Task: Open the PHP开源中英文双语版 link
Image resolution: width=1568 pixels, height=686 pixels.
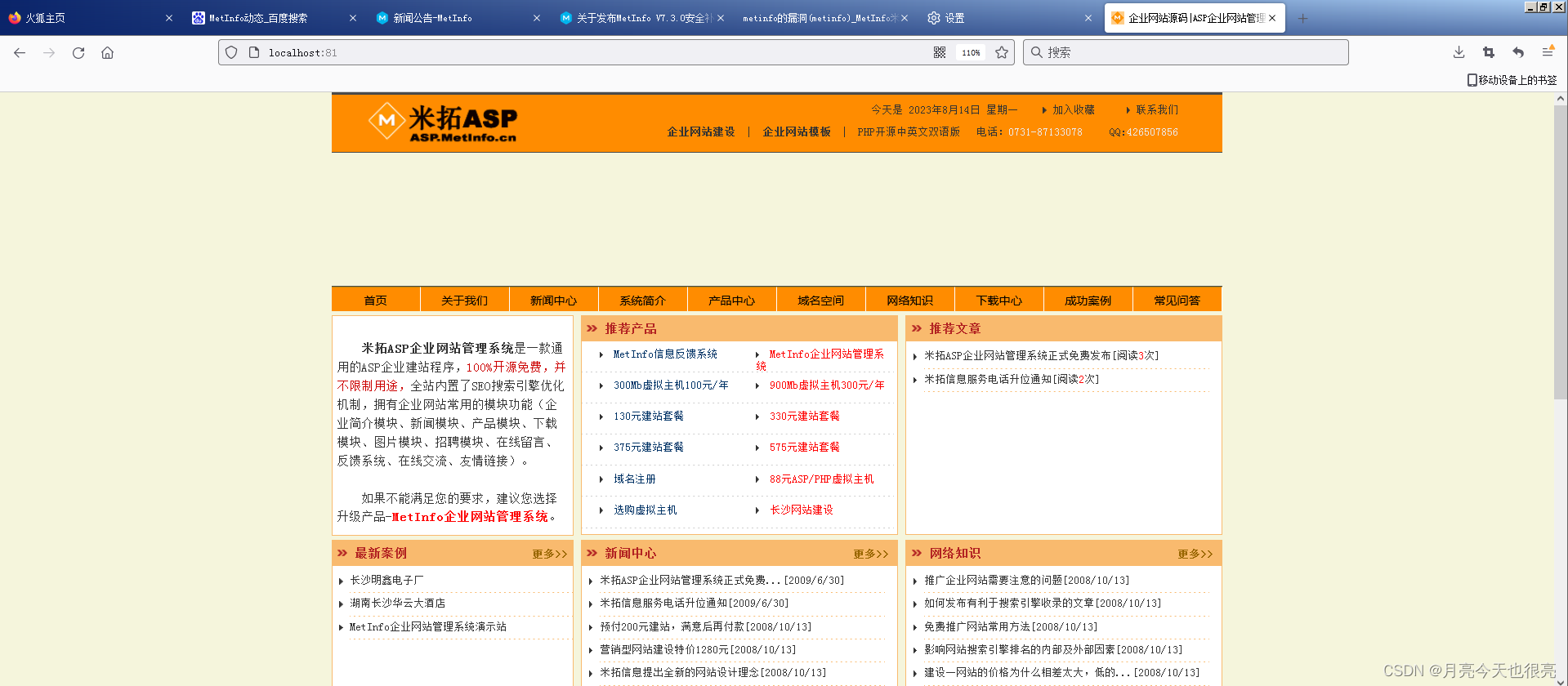Action: coord(909,131)
